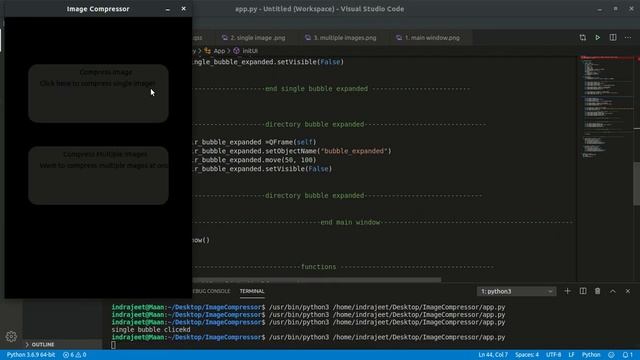Minimize the Image Compressor window

click(x=168, y=9)
